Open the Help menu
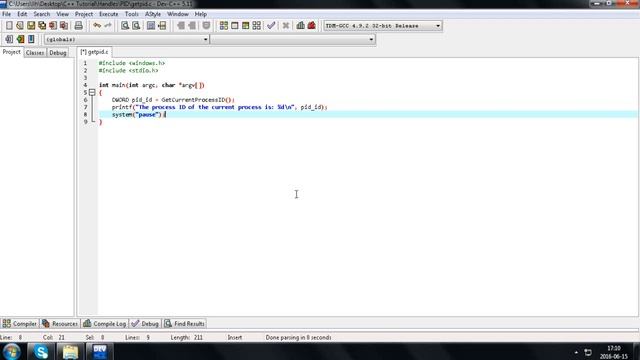 click(200, 14)
